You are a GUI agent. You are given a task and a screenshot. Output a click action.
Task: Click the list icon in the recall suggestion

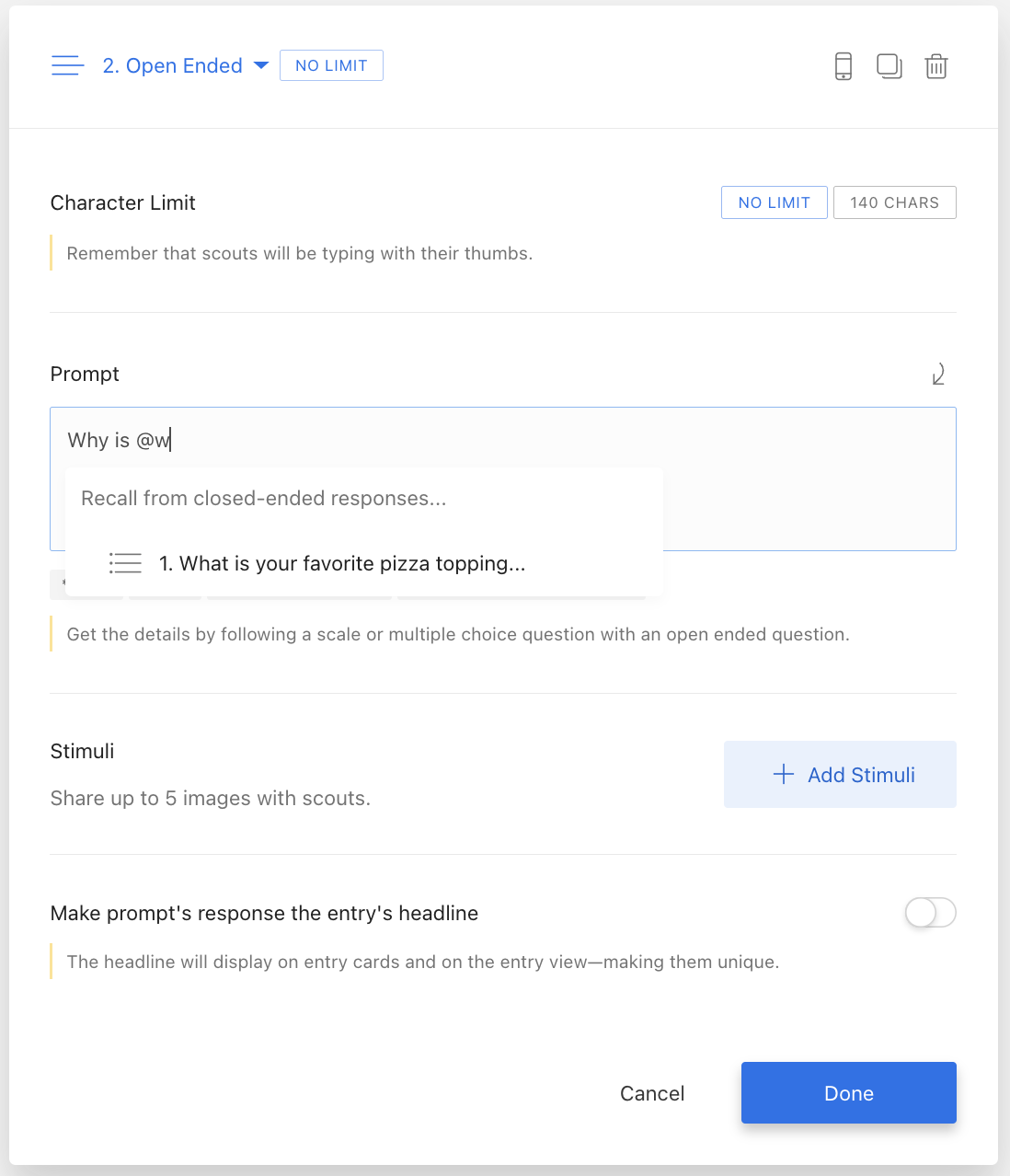tap(125, 563)
